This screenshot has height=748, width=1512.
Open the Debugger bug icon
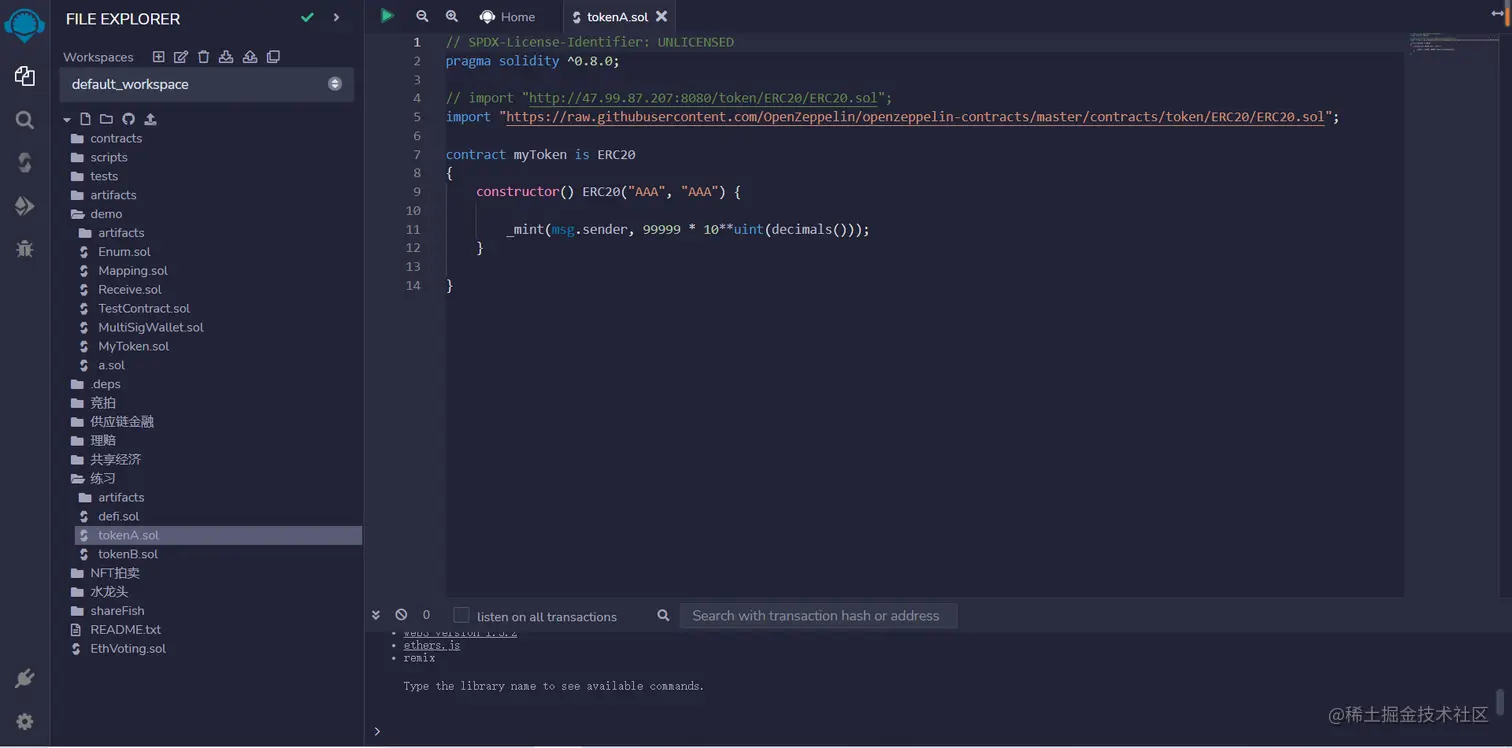(25, 249)
